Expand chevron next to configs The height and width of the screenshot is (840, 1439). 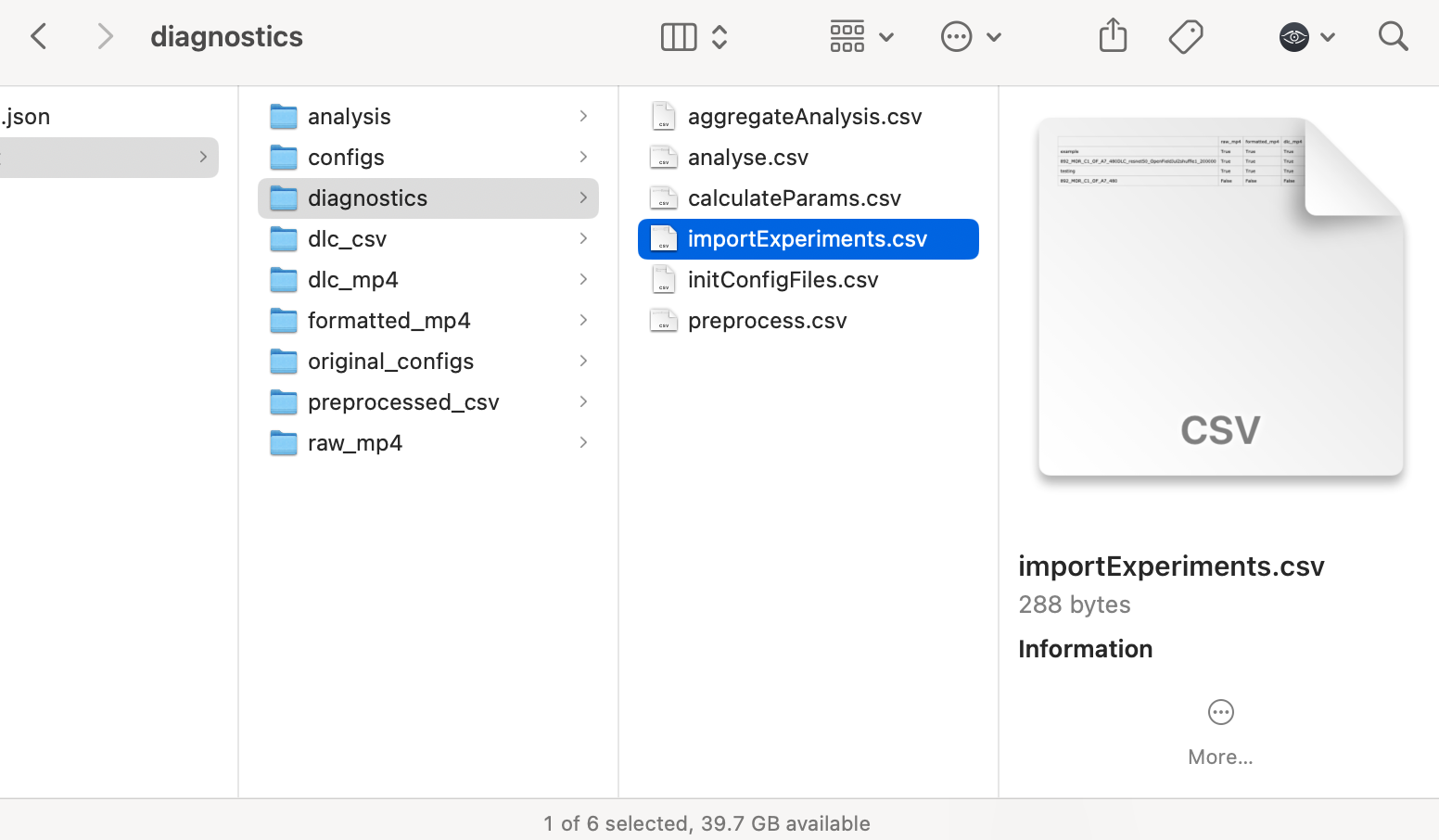pos(583,157)
